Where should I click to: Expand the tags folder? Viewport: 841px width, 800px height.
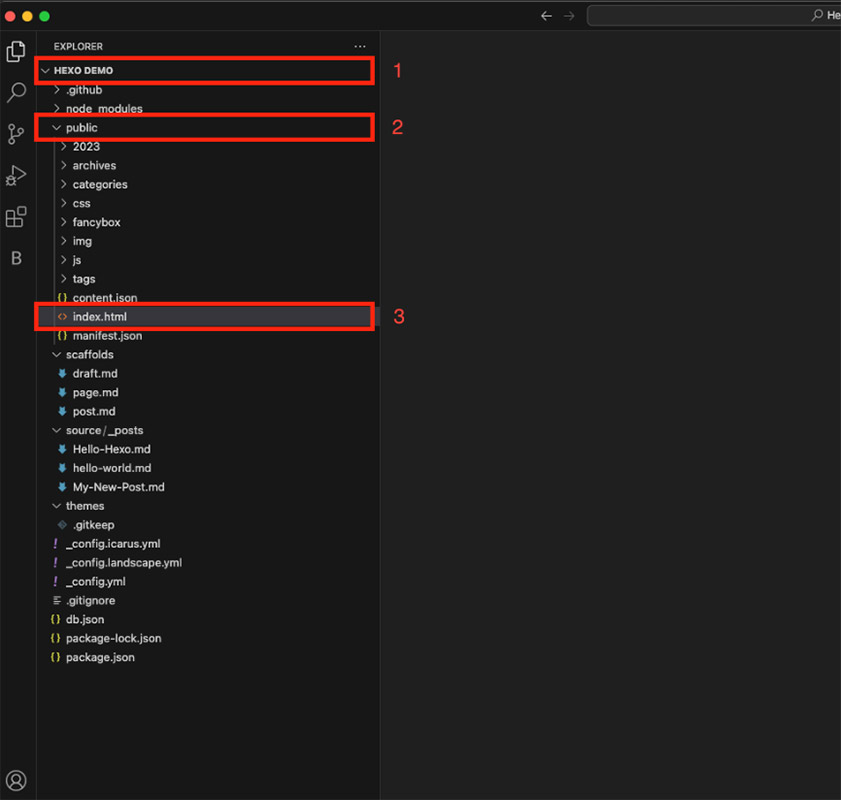(208, 279)
